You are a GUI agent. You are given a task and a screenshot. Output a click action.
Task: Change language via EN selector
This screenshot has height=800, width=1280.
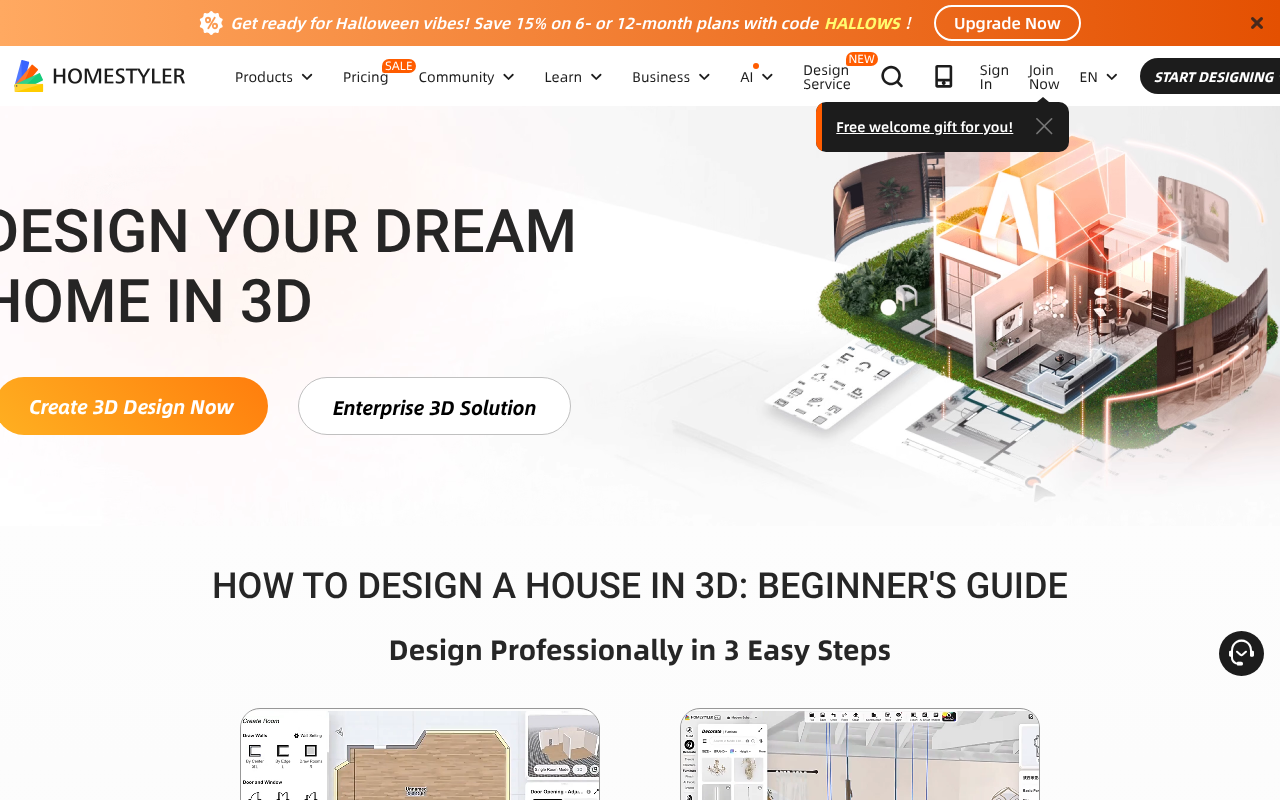click(1098, 77)
